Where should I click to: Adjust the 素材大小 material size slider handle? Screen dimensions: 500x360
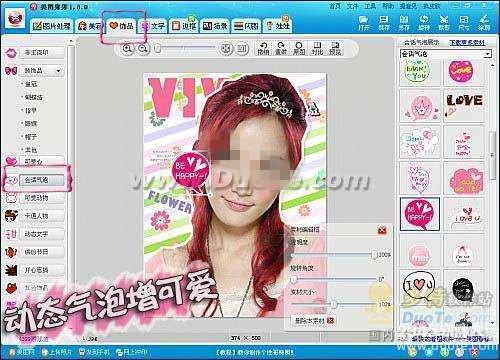pyautogui.click(x=334, y=304)
